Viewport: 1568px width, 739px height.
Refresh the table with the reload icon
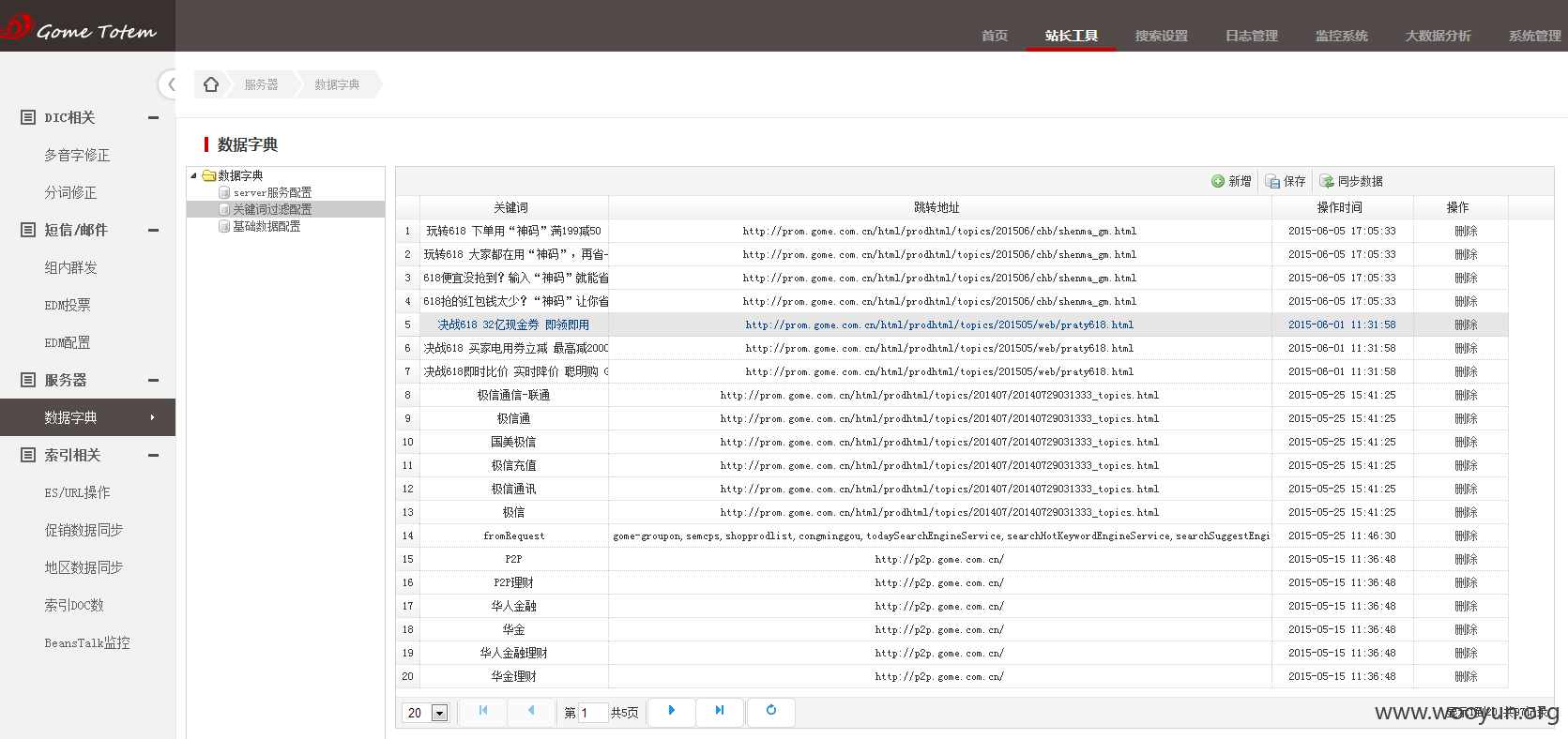[x=771, y=711]
